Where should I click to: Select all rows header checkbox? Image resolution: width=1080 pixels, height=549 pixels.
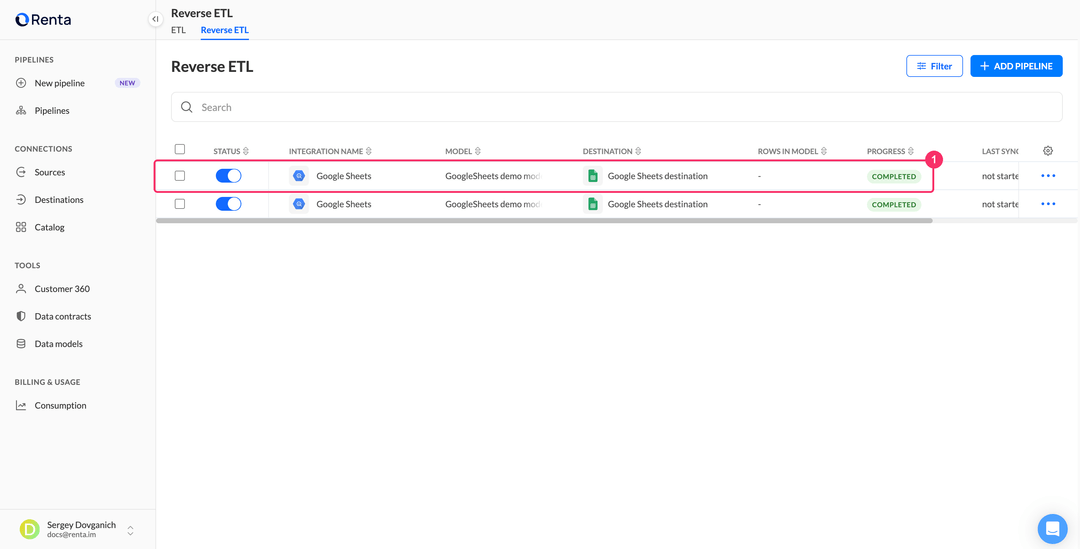coord(180,149)
